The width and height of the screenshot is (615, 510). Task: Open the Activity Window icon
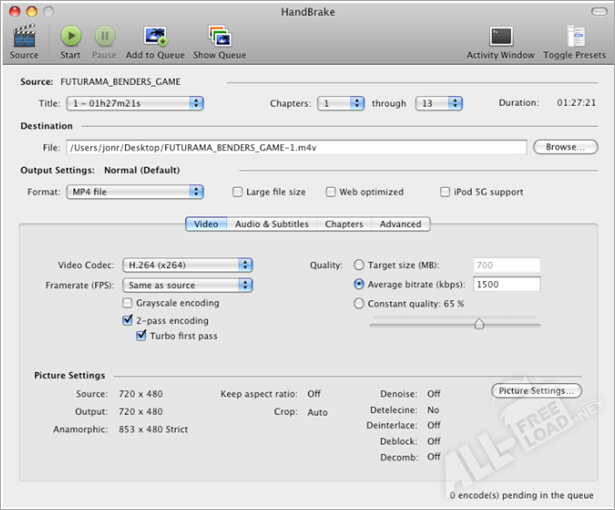[x=501, y=36]
